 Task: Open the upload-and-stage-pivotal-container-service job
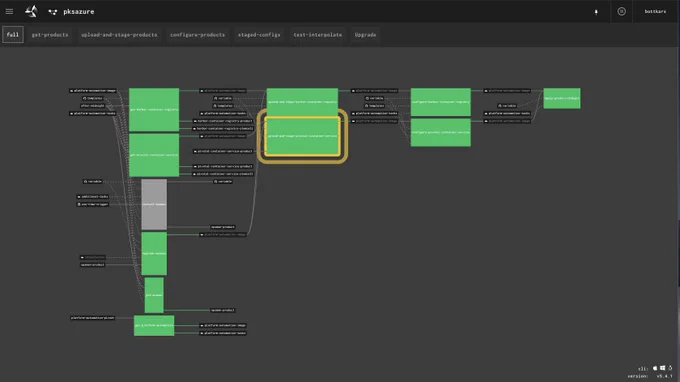click(302, 136)
